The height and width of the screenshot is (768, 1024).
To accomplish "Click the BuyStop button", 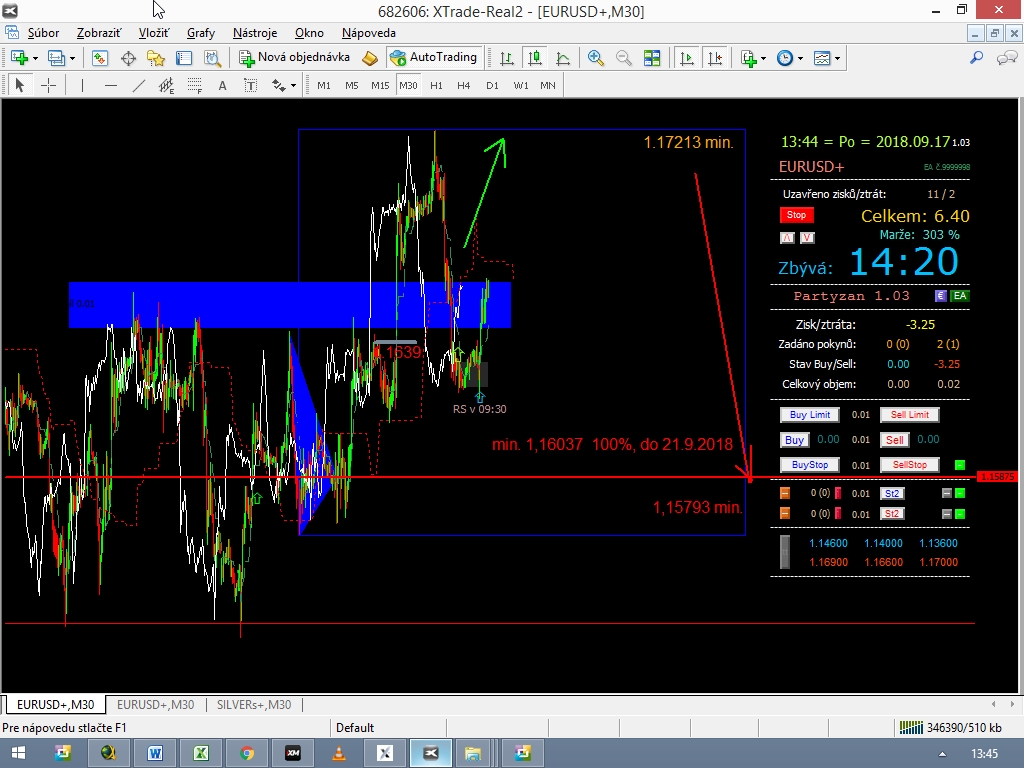I will pyautogui.click(x=810, y=465).
